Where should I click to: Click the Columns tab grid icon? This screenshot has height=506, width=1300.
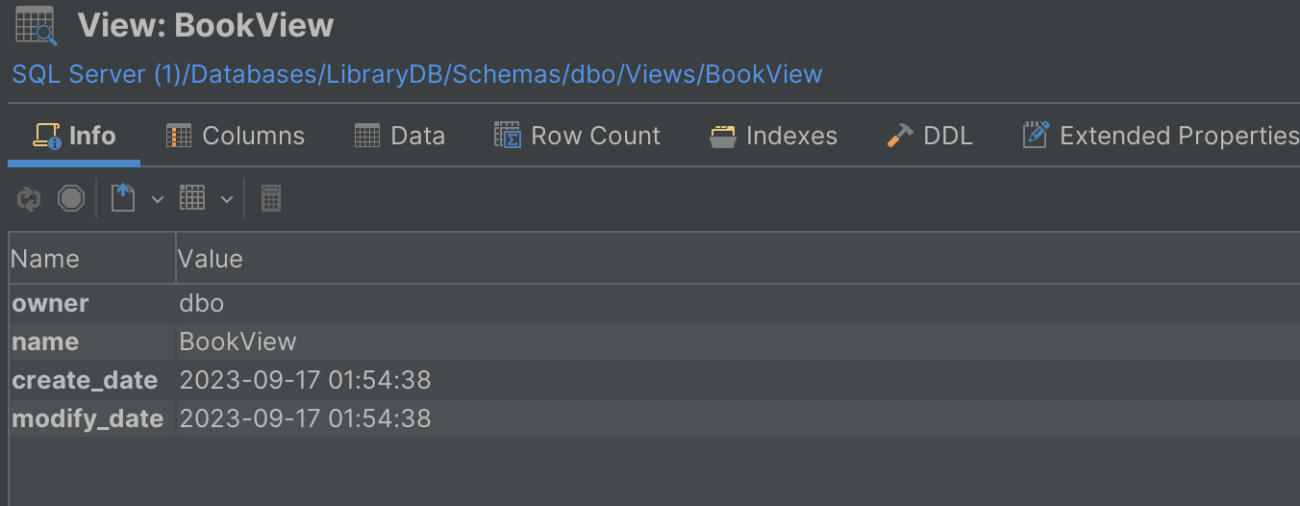point(178,136)
